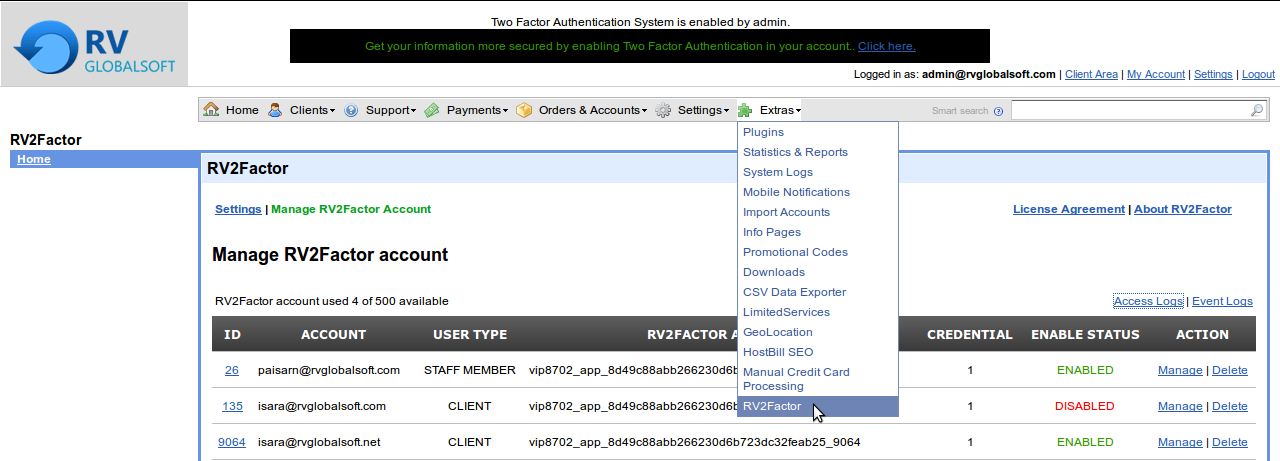Viewport: 1280px width, 461px height.
Task: Open the Orders & Accounts dropdown
Action: 591,110
